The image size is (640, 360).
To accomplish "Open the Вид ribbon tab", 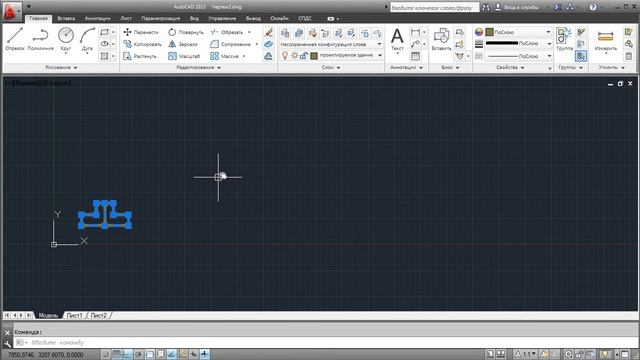I will (x=194, y=18).
